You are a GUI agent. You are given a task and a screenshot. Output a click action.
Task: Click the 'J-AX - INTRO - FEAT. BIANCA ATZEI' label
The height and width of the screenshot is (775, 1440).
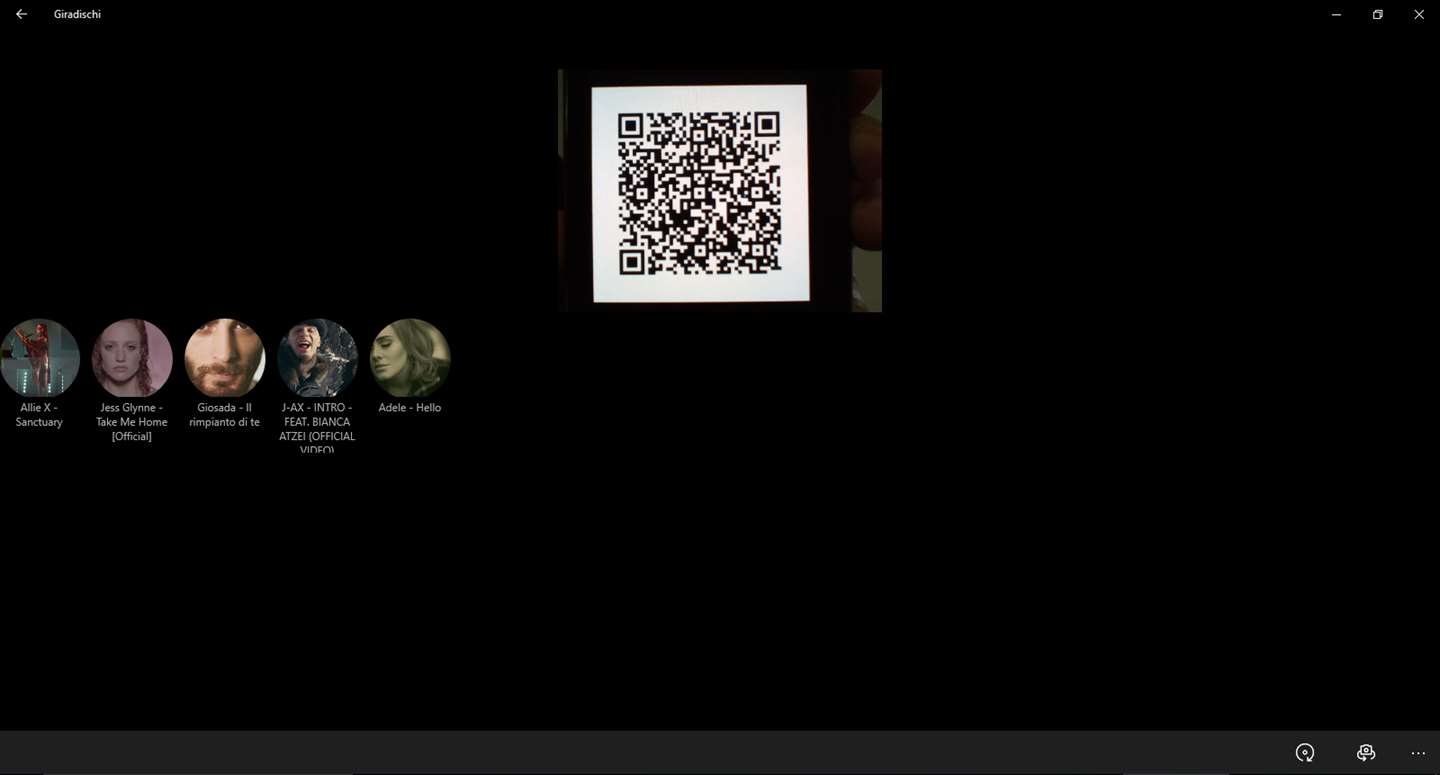(317, 428)
